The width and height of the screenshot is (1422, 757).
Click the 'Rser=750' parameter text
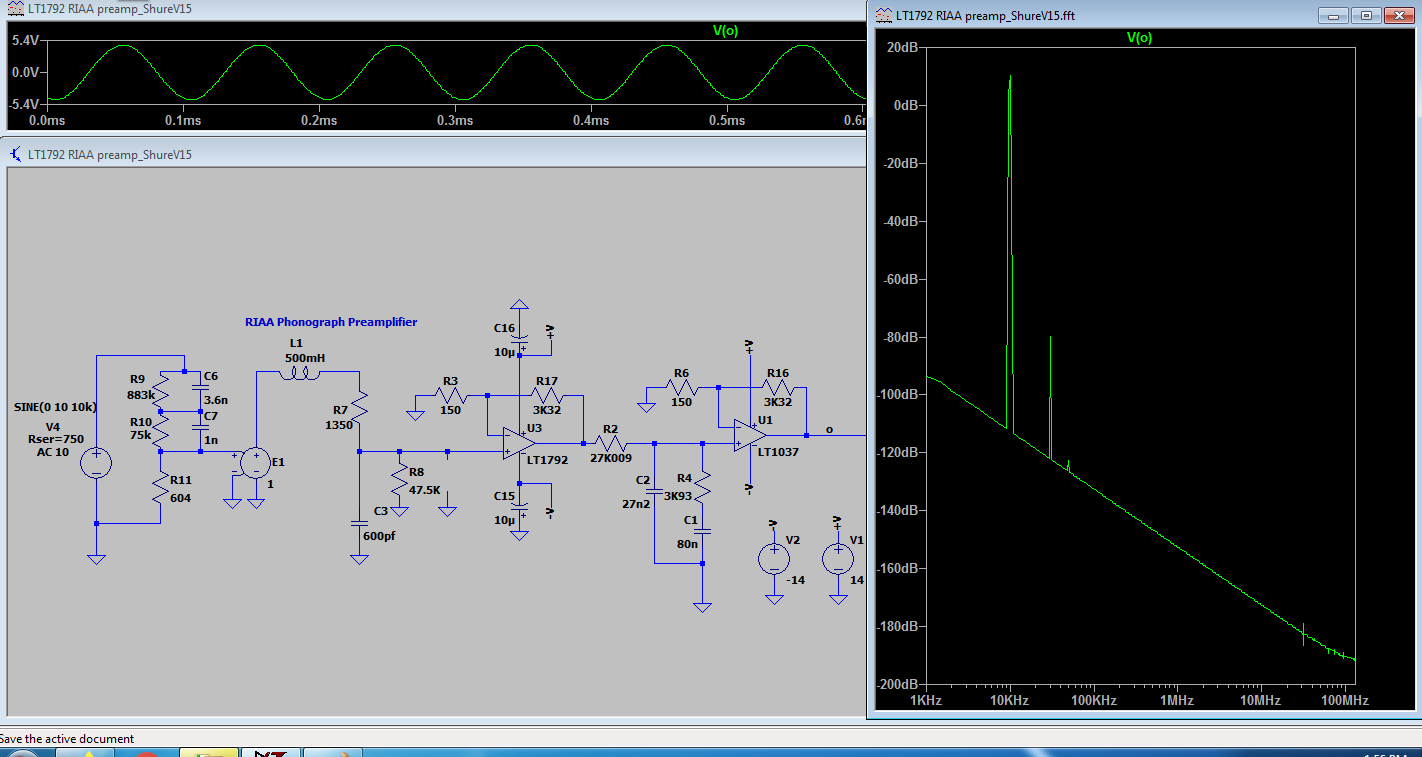click(x=57, y=438)
